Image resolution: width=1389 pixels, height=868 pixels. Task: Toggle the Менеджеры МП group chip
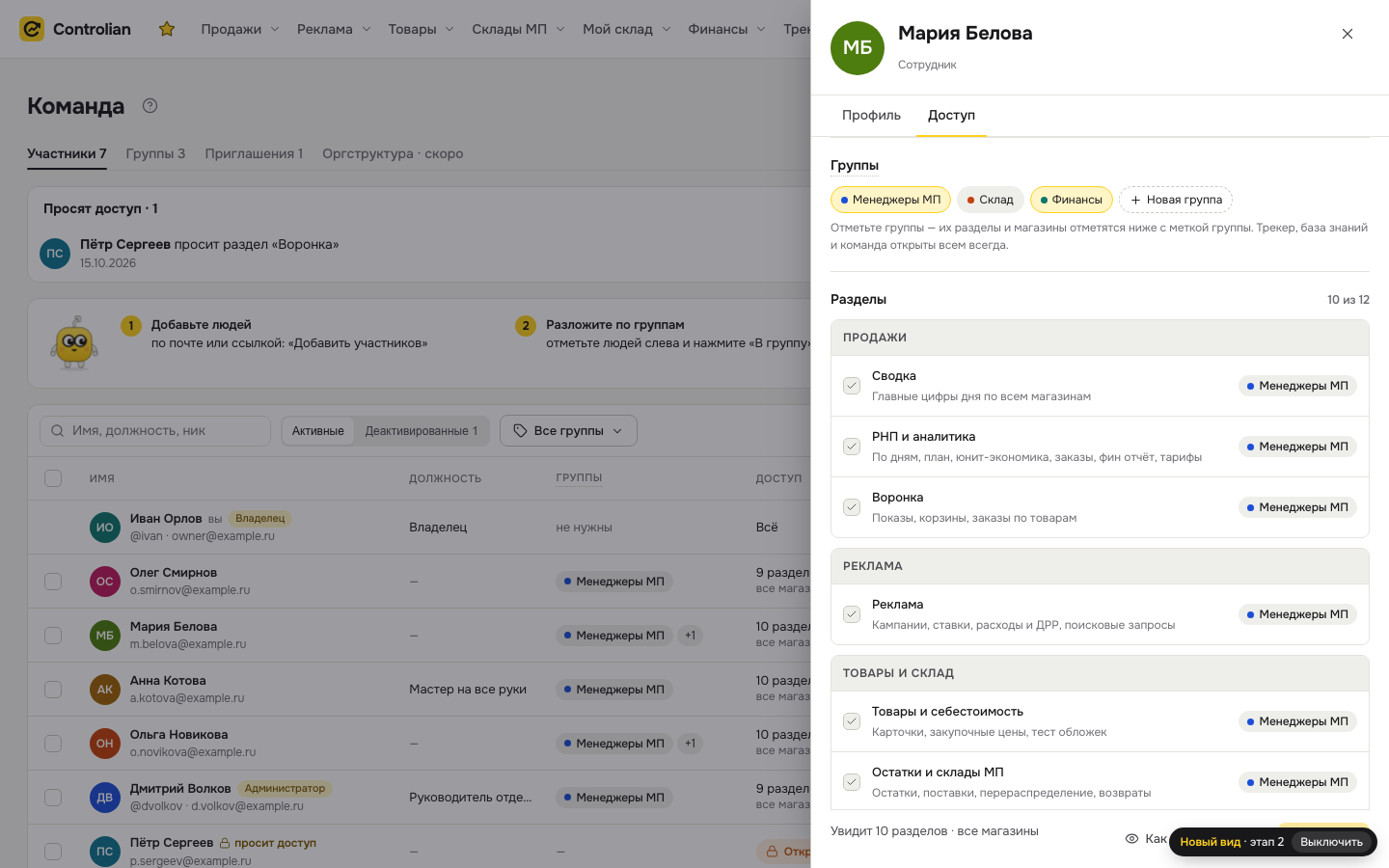pyautogui.click(x=890, y=200)
